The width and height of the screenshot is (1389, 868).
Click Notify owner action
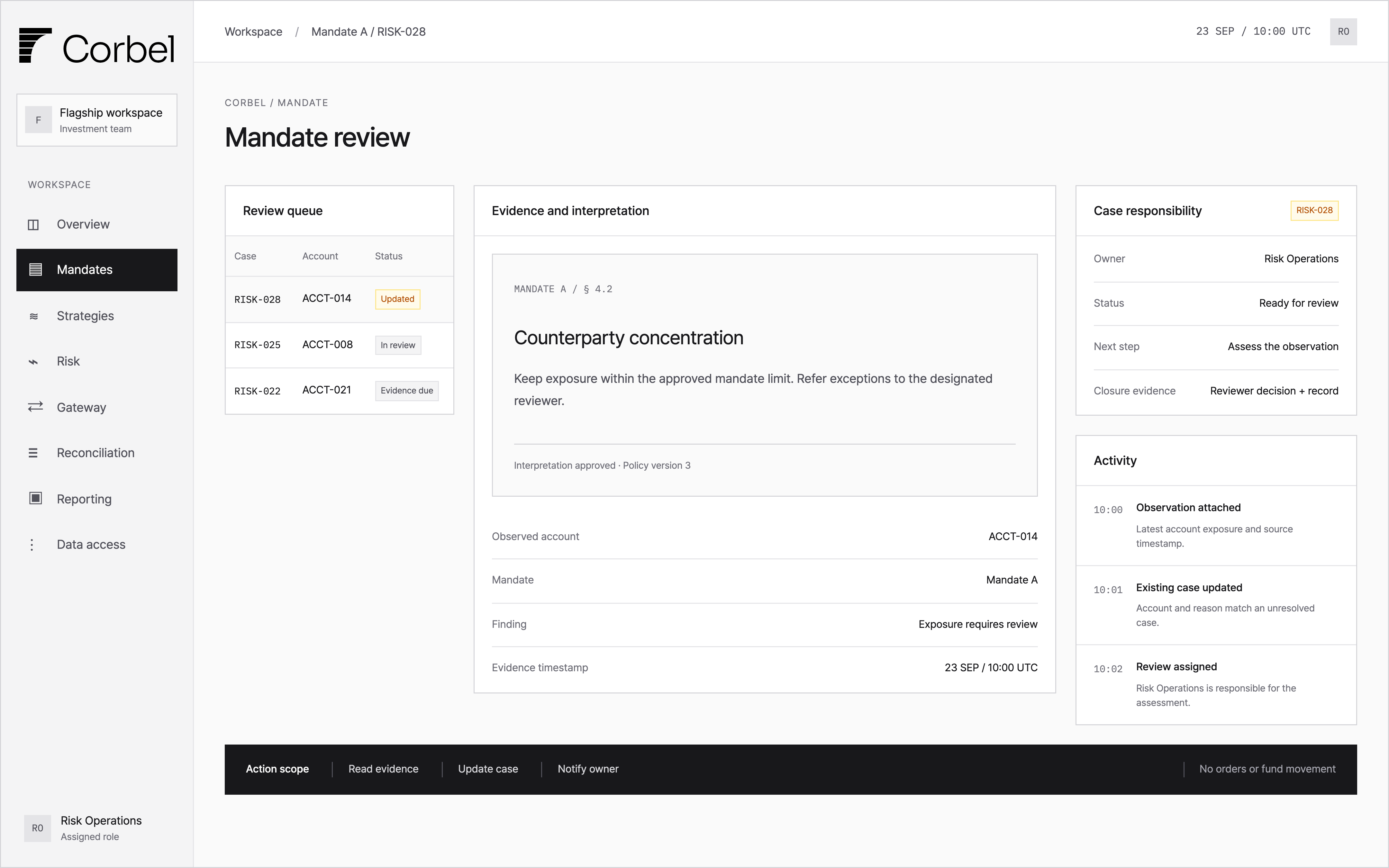point(588,769)
